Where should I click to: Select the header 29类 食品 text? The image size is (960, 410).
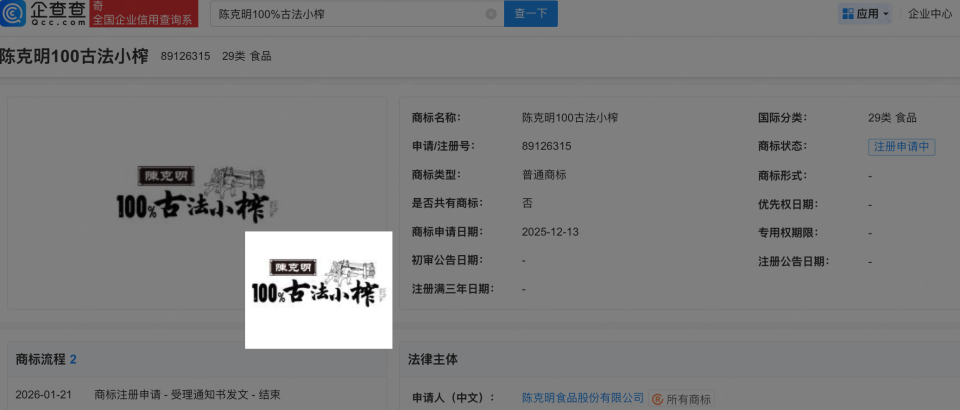pyautogui.click(x=247, y=56)
